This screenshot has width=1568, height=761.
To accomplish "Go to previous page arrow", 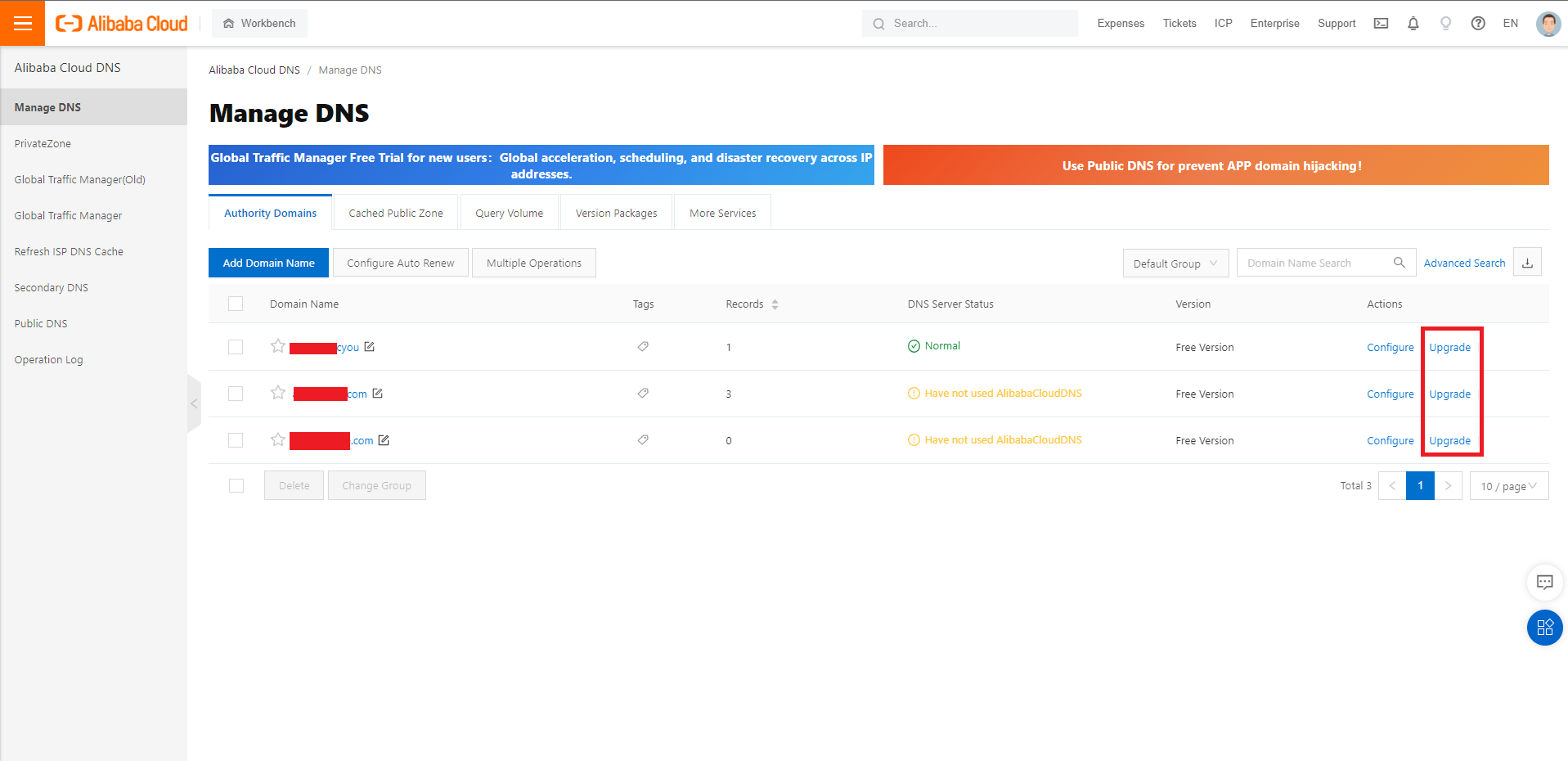I will (1392, 486).
